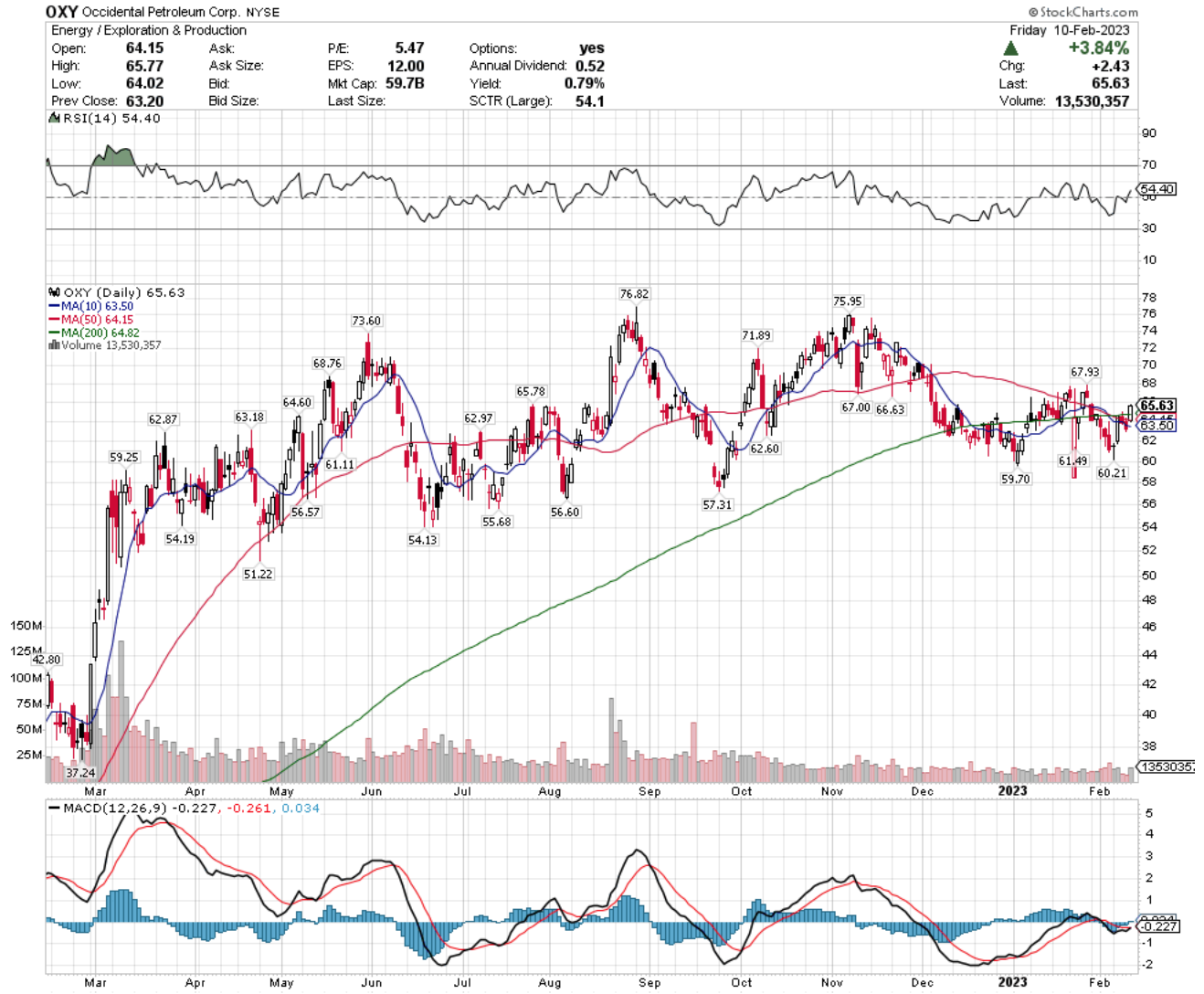Viewport: 1204px width, 994px height.
Task: Click the Energy / Exploration & Production sector
Action: (149, 30)
